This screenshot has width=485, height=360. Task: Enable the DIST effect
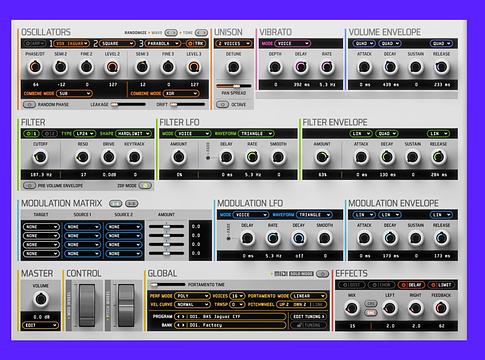(x=352, y=285)
